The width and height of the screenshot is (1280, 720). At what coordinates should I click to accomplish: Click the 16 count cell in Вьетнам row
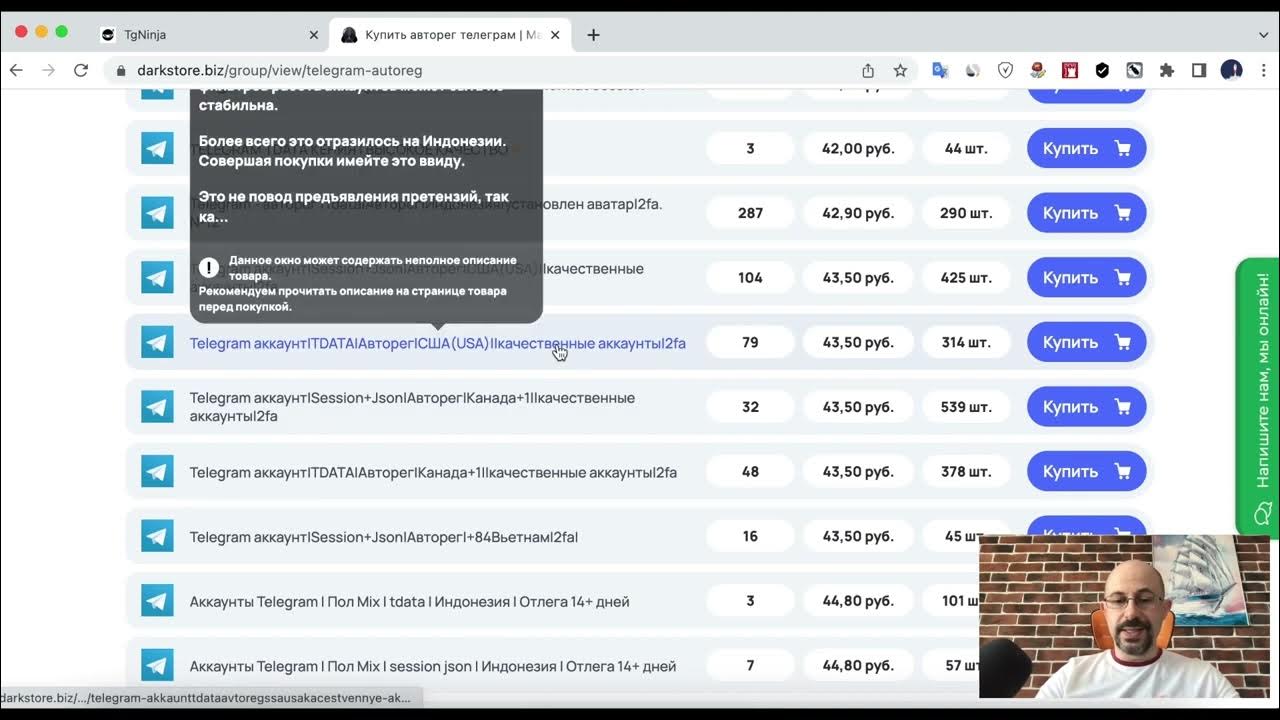750,536
